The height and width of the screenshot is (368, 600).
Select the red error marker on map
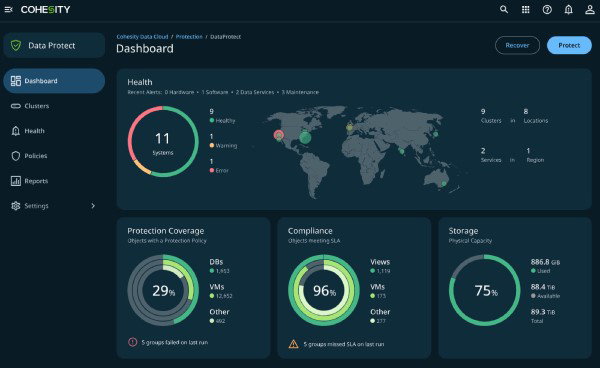click(279, 135)
